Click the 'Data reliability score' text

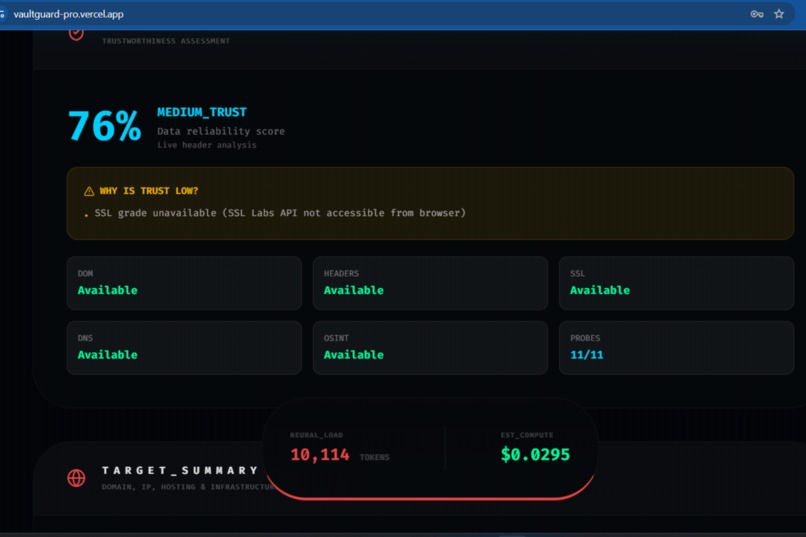coord(221,132)
